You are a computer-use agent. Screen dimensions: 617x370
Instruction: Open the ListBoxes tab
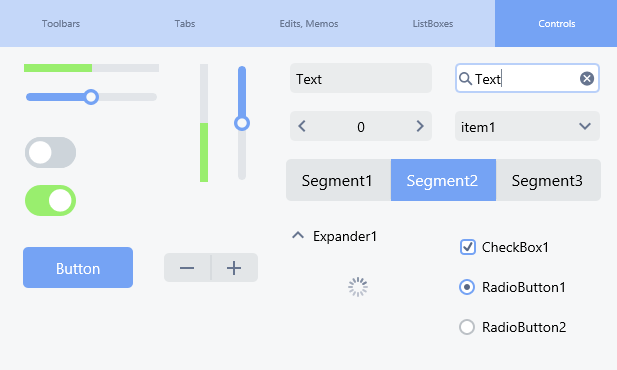[x=433, y=24]
